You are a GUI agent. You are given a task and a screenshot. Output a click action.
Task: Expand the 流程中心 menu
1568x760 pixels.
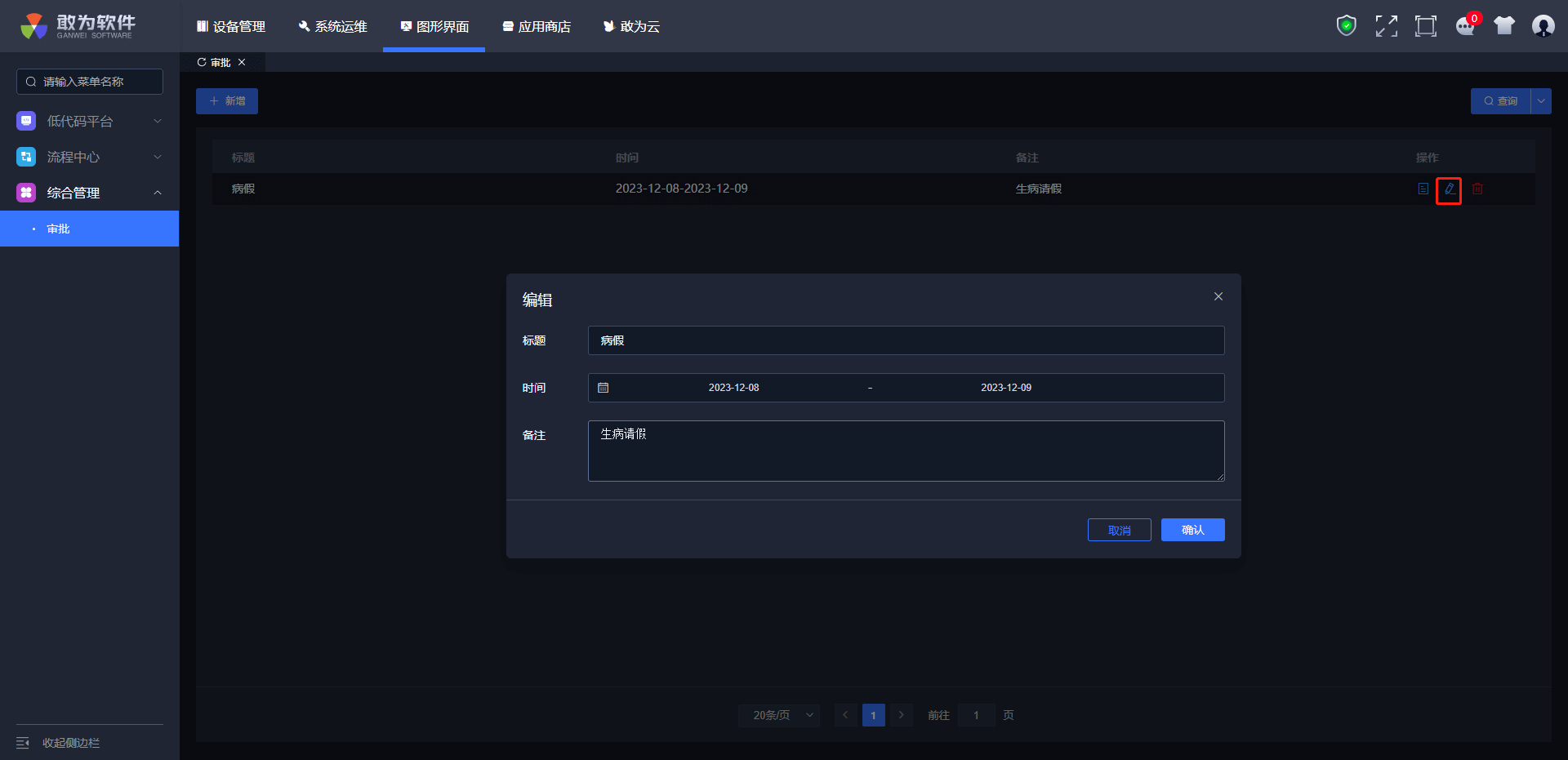click(x=89, y=157)
